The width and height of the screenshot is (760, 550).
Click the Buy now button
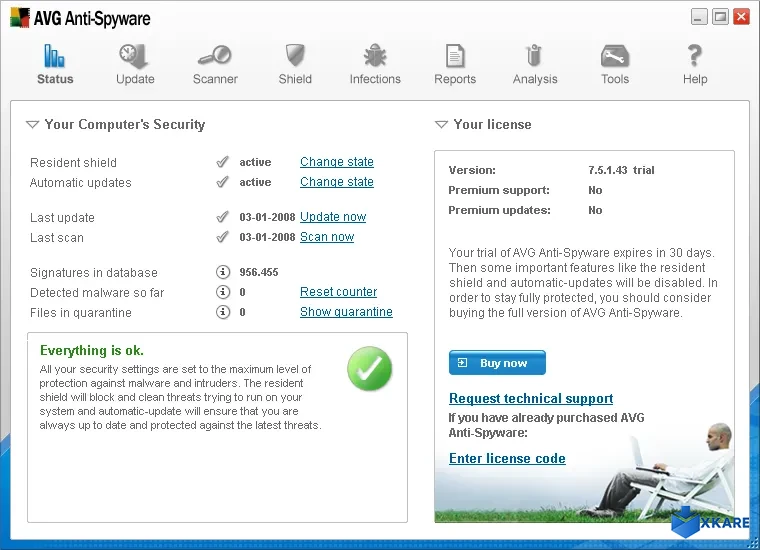497,362
